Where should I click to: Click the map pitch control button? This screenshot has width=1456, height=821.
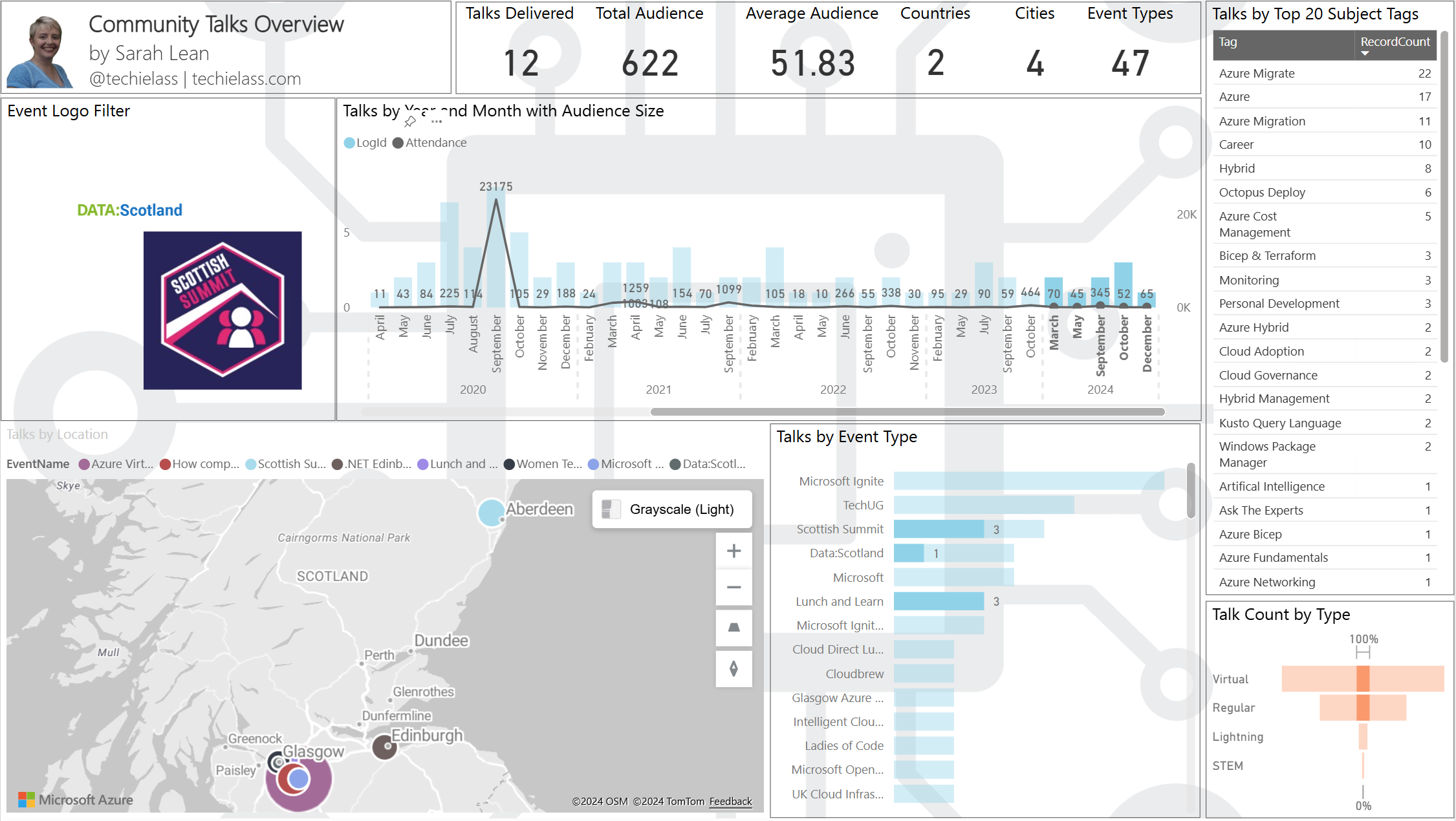click(x=733, y=628)
